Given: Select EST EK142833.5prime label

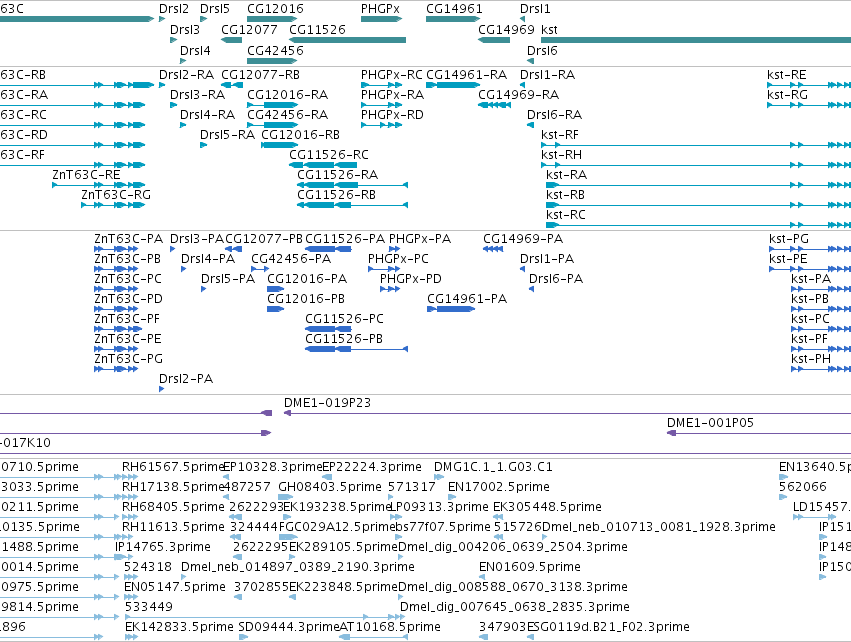Looking at the screenshot, I should click(180, 627).
